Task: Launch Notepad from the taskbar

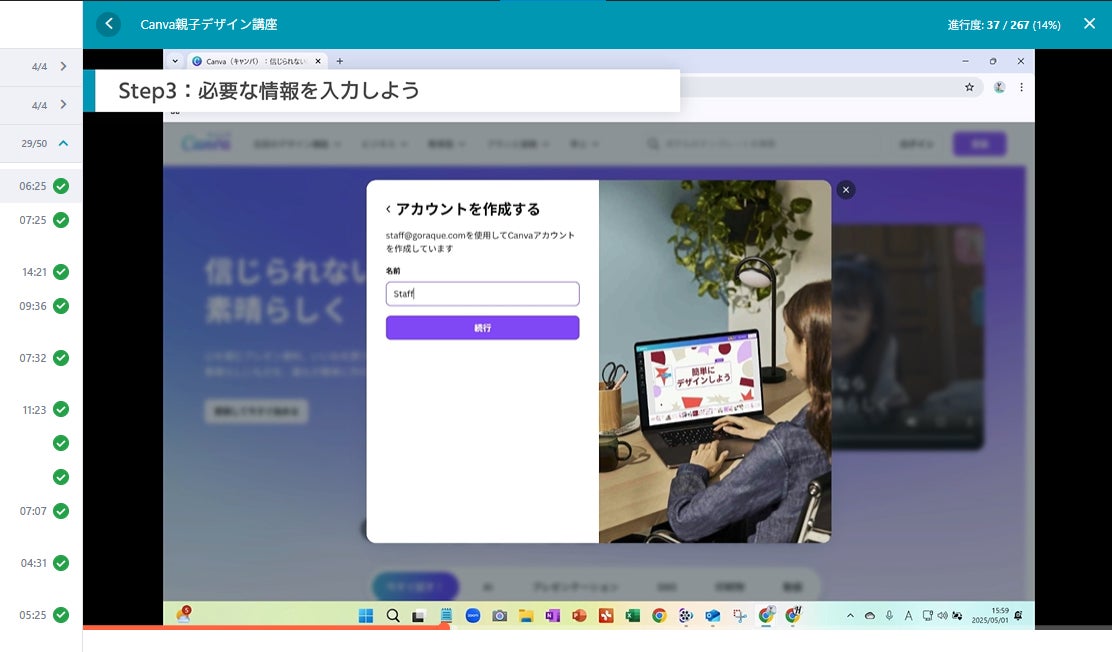Action: (x=446, y=616)
